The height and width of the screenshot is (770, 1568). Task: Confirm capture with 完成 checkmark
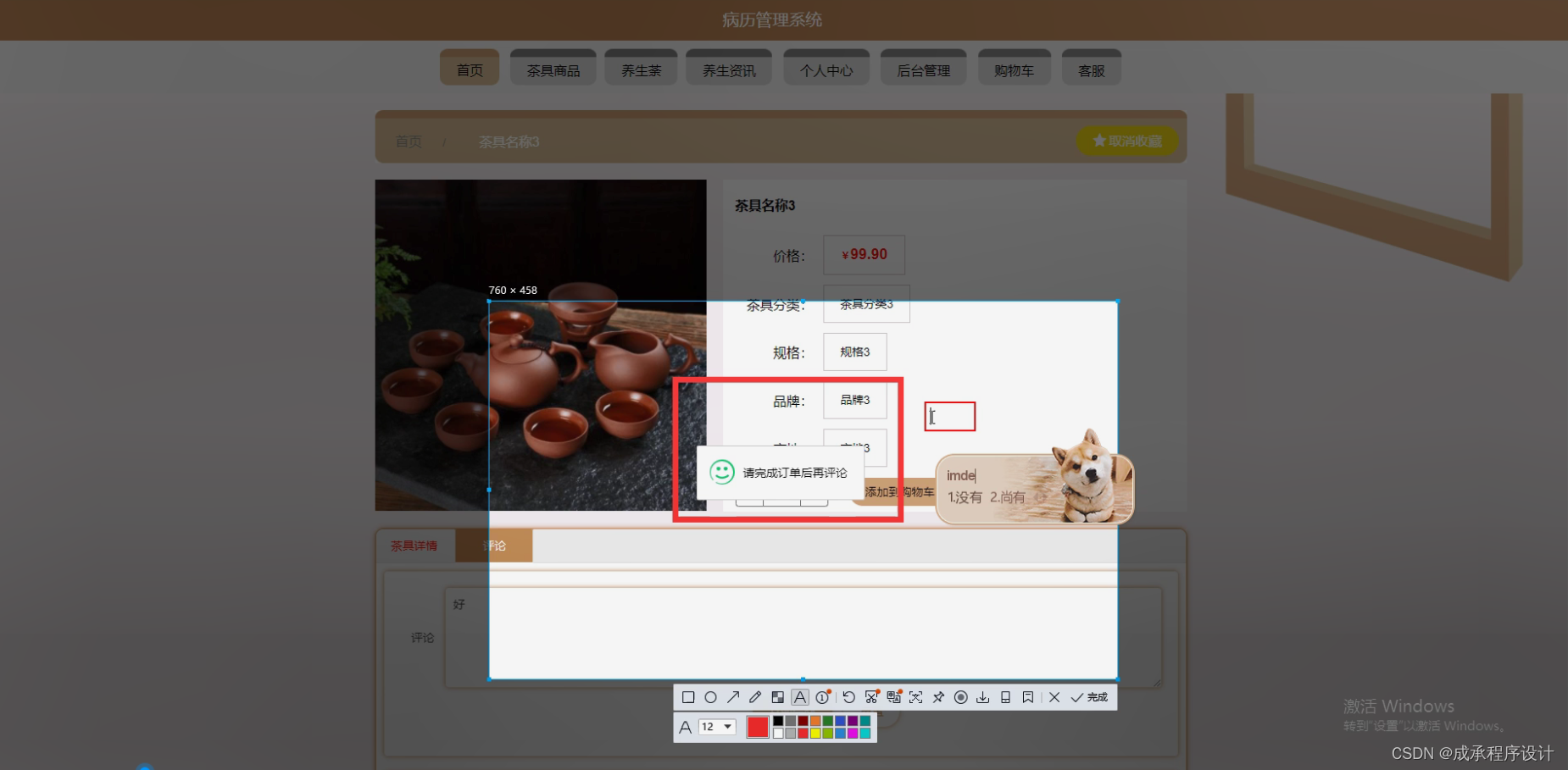1087,698
